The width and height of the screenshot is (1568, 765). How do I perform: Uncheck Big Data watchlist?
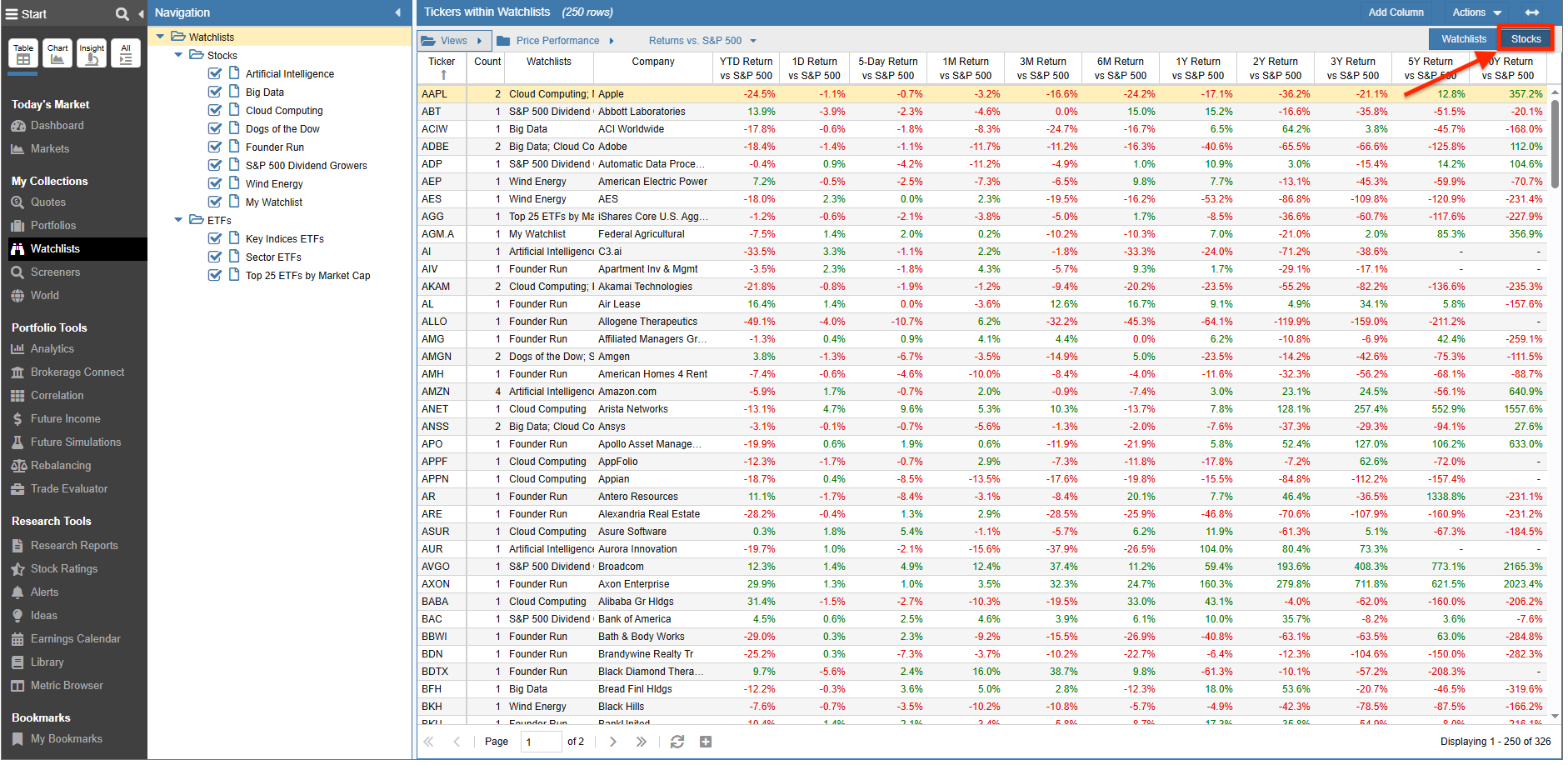[215, 92]
